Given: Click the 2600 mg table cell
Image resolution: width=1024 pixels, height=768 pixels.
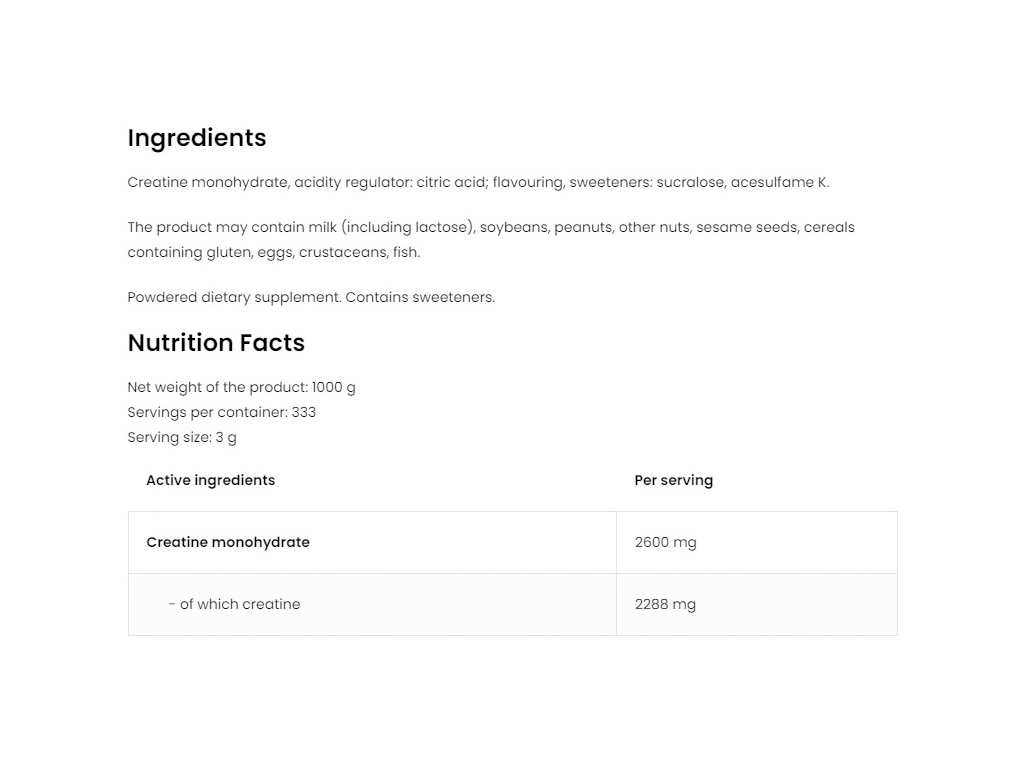Looking at the screenshot, I should (x=665, y=542).
